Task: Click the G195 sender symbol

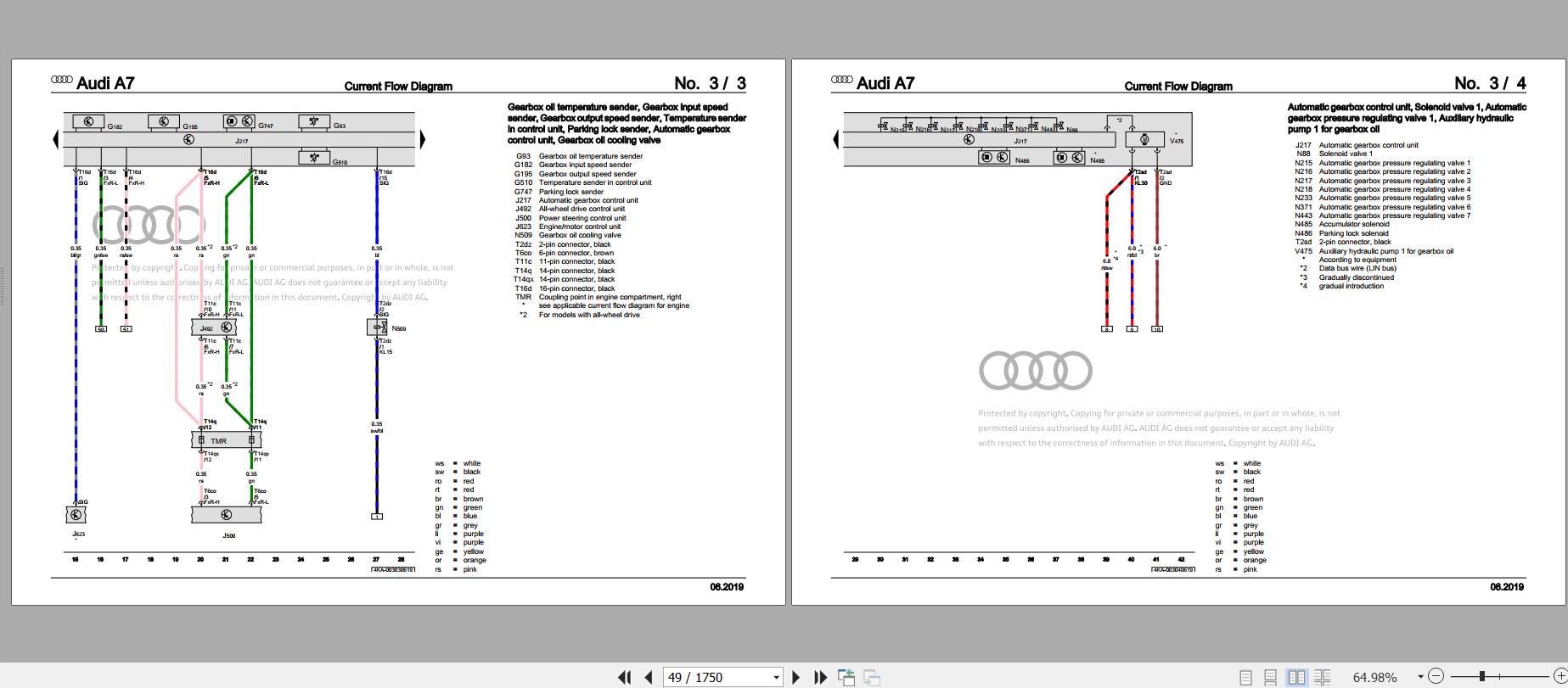Action: (164, 122)
